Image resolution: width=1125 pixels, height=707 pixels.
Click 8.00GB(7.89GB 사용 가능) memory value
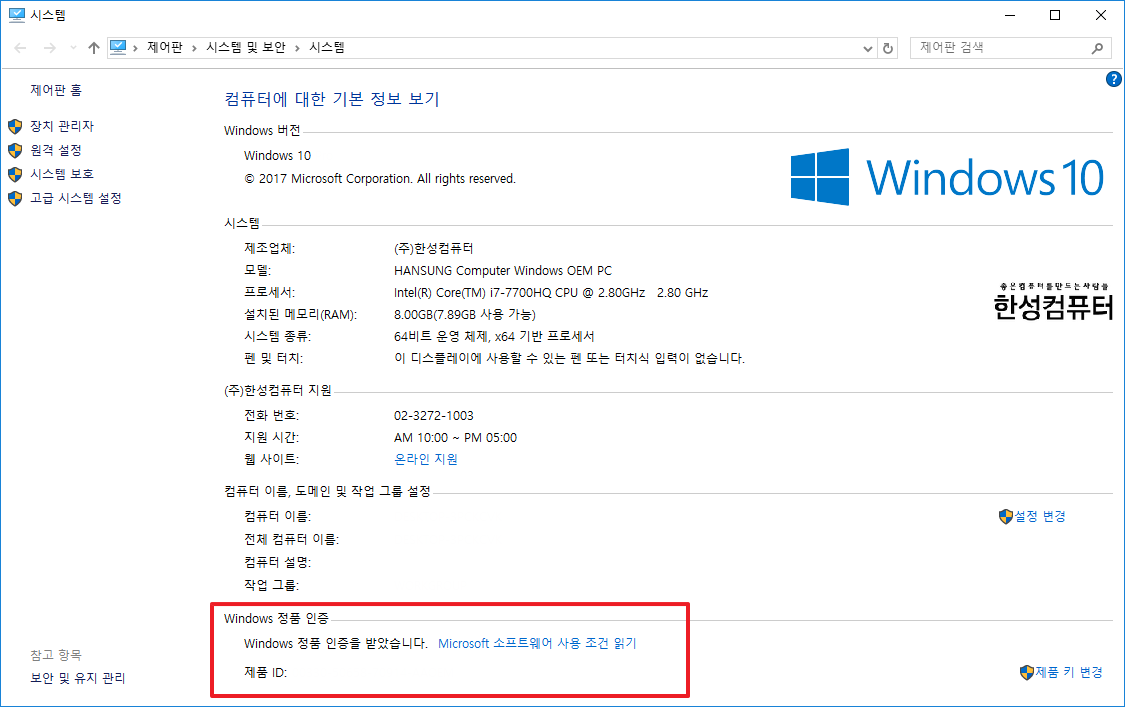[465, 314]
